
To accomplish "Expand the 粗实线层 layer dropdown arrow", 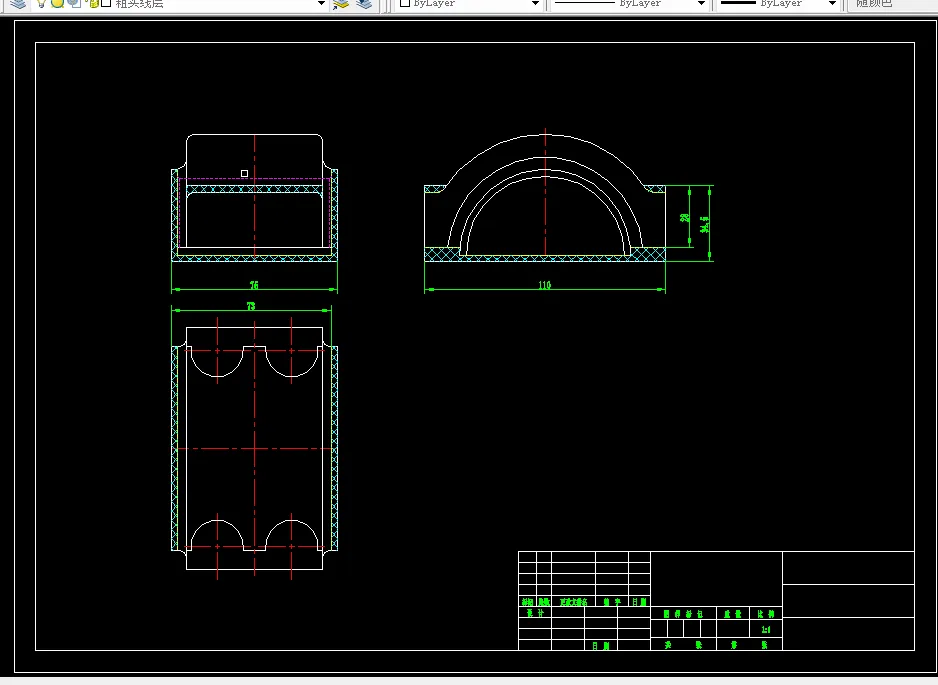I will [321, 4].
